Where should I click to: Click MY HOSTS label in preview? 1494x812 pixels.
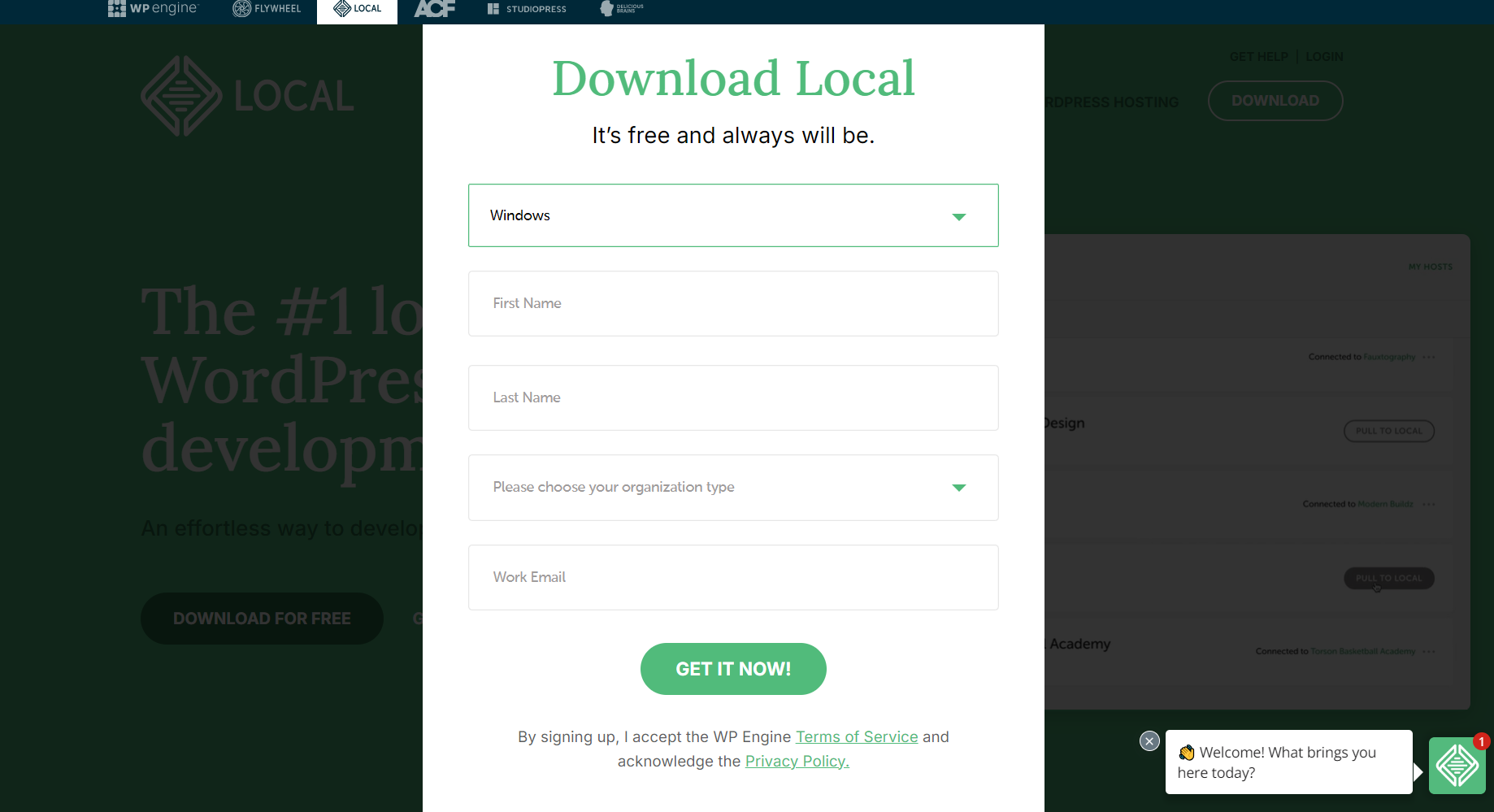[1431, 267]
